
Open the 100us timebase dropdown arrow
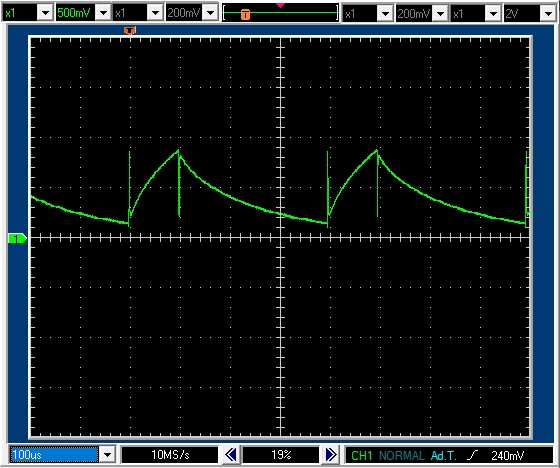point(107,455)
